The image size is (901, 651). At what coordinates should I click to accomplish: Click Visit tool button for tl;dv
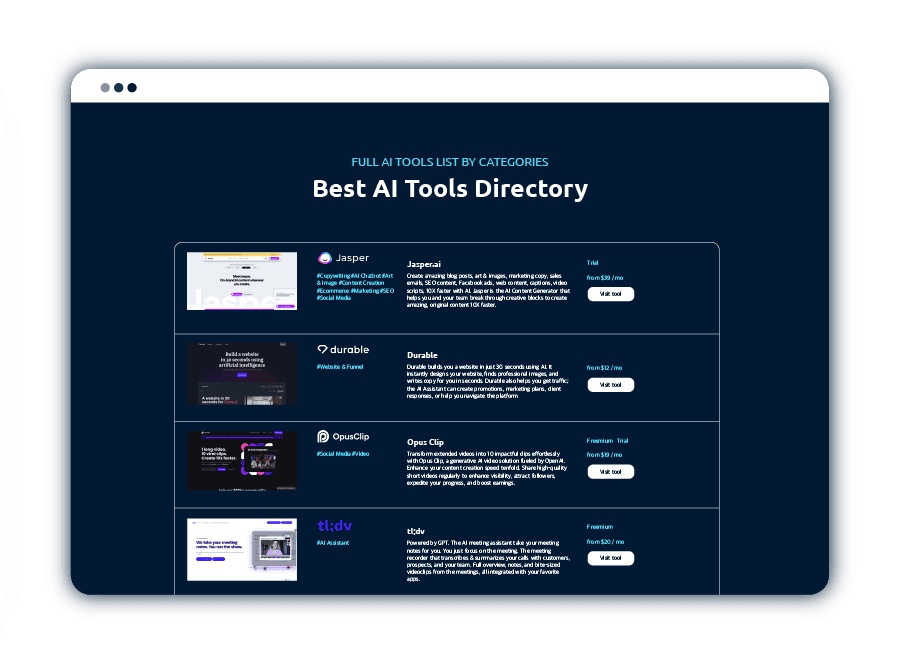coord(610,558)
